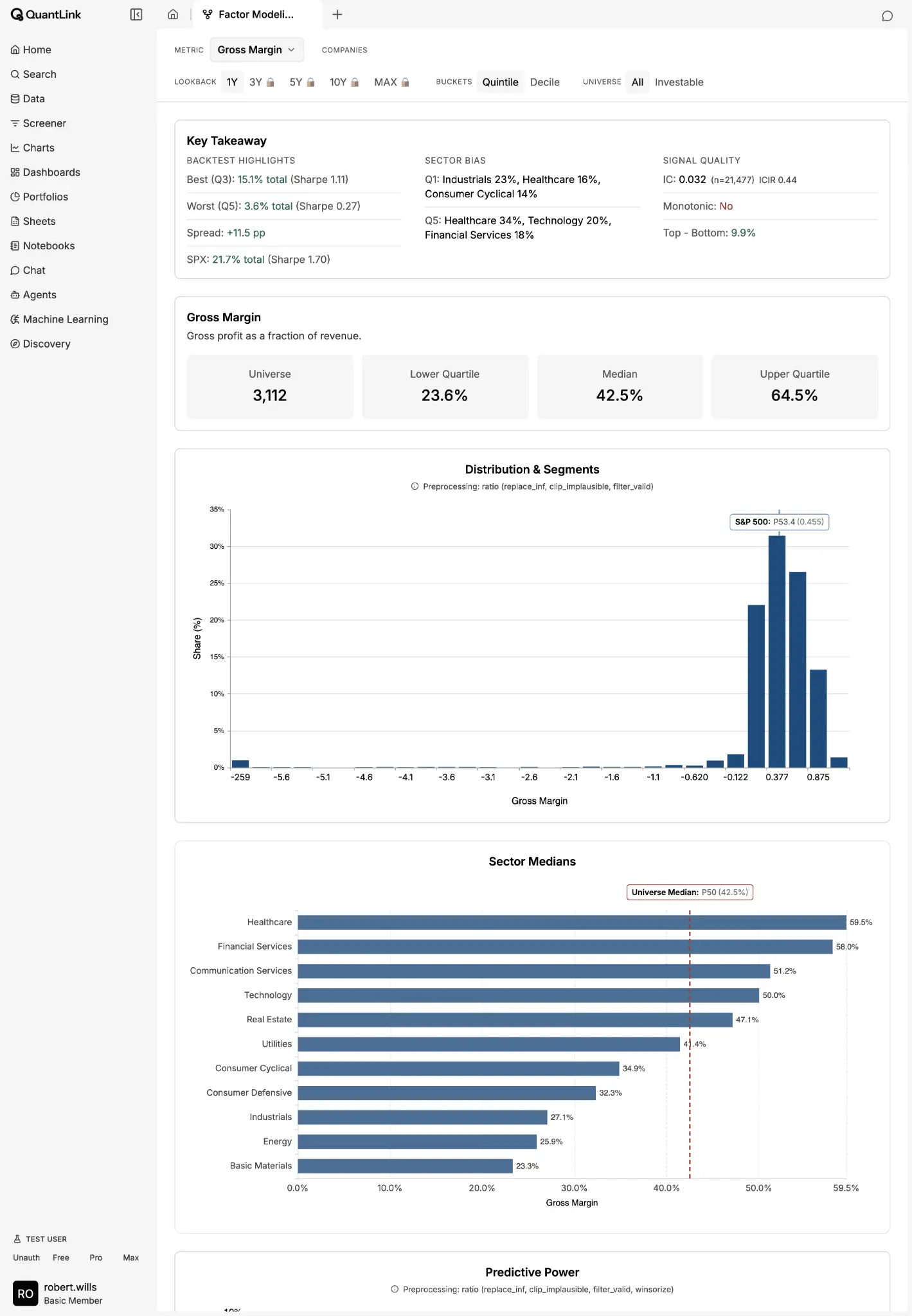The image size is (912, 1316).
Task: Click the Technology sector median bar
Action: click(528, 995)
